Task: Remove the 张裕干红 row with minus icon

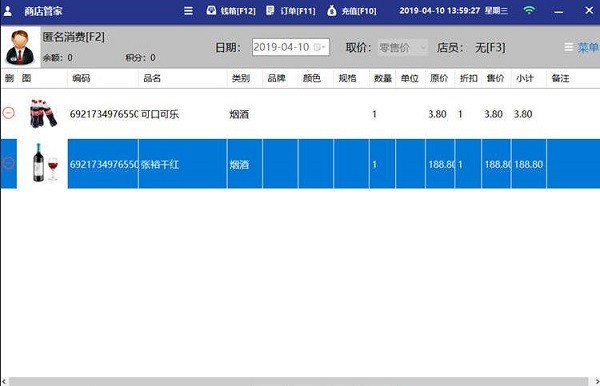Action: pos(8,163)
